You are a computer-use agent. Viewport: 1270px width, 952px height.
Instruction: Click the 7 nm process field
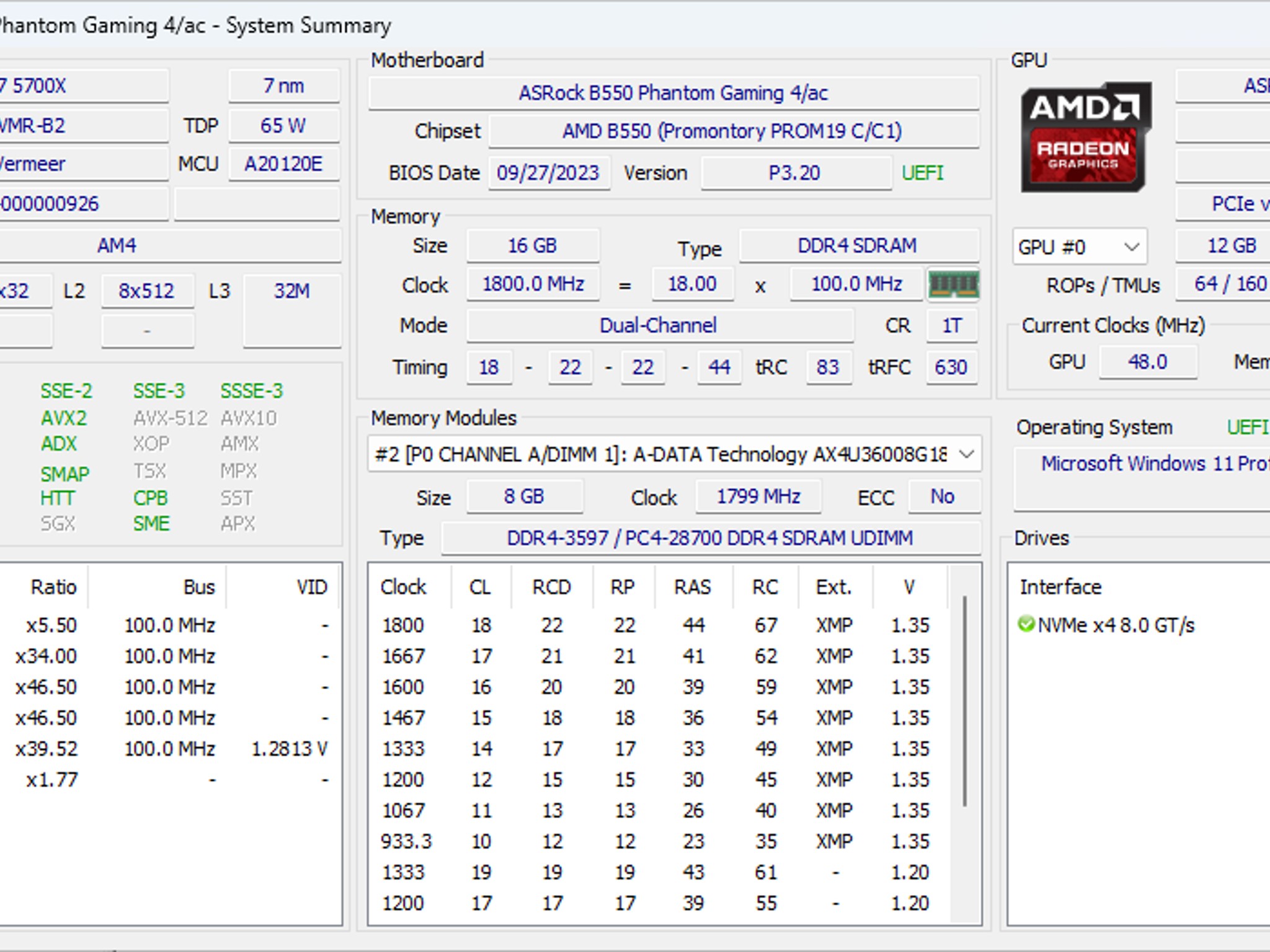pos(284,86)
